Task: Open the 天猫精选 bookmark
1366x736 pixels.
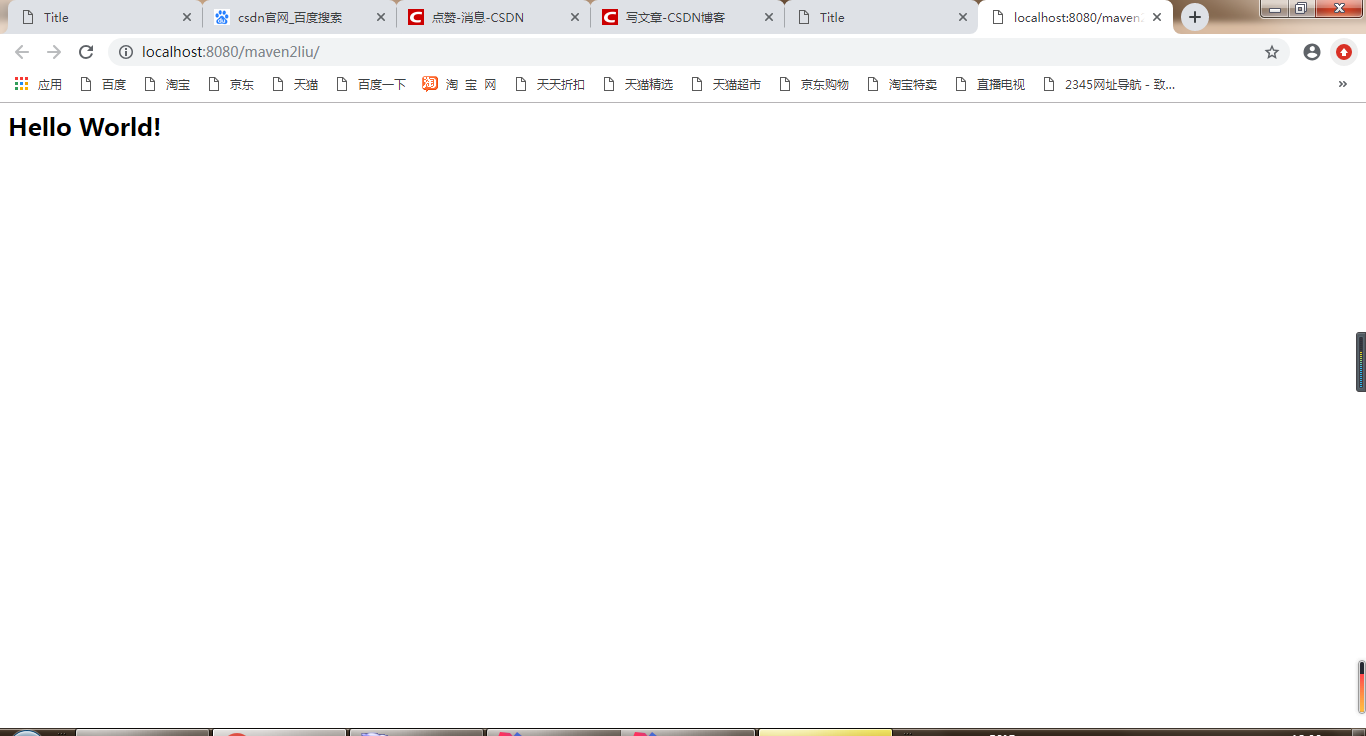Action: [637, 84]
